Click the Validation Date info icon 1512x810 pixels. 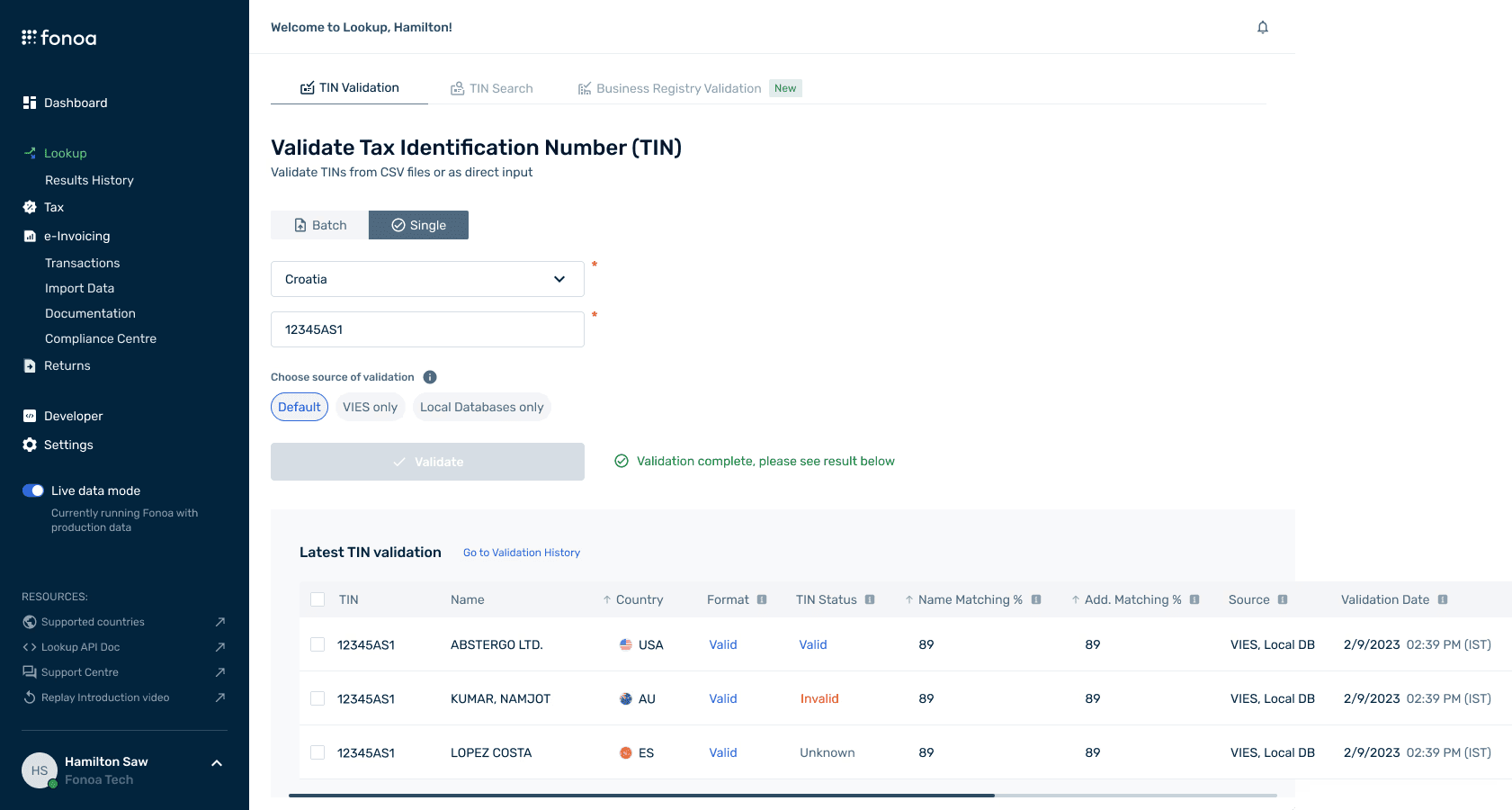1443,599
